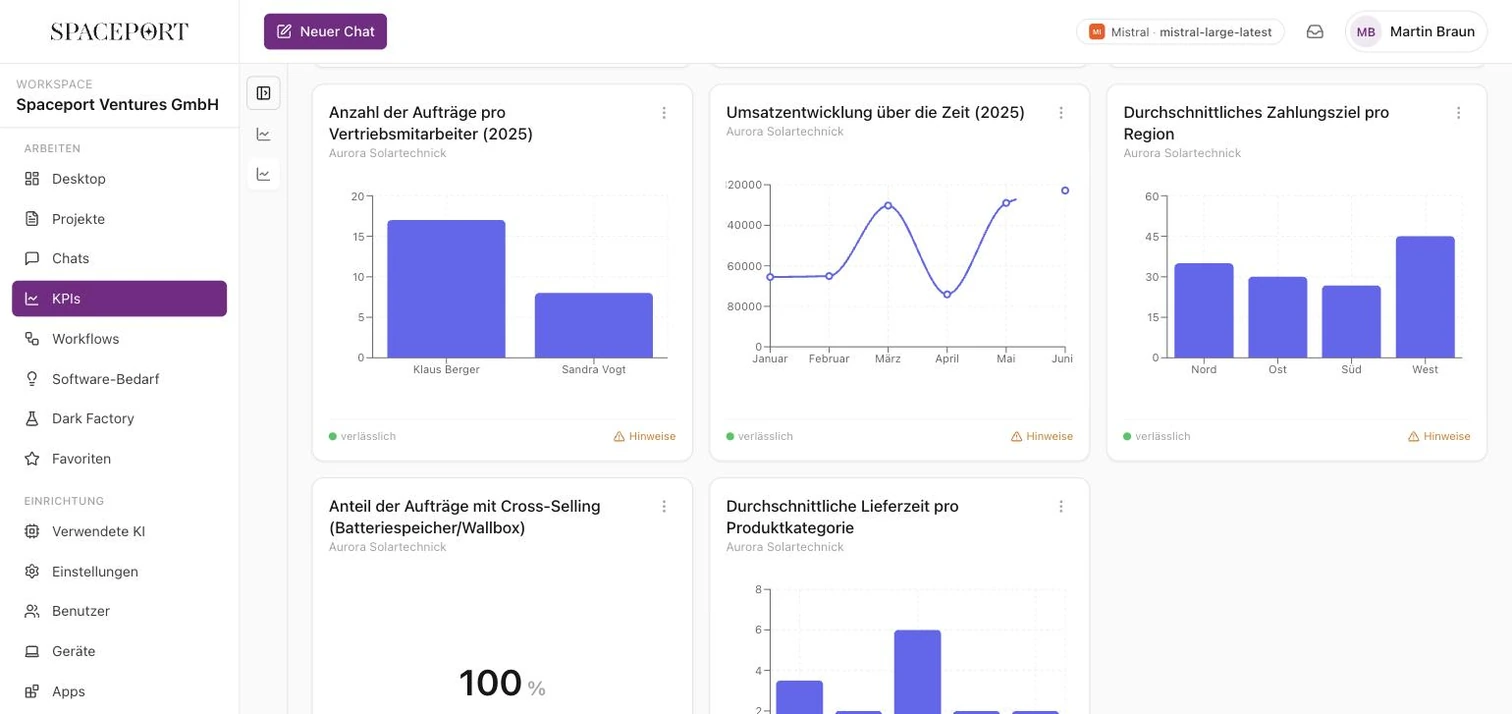Click the Favoriten star icon

click(x=32, y=459)
